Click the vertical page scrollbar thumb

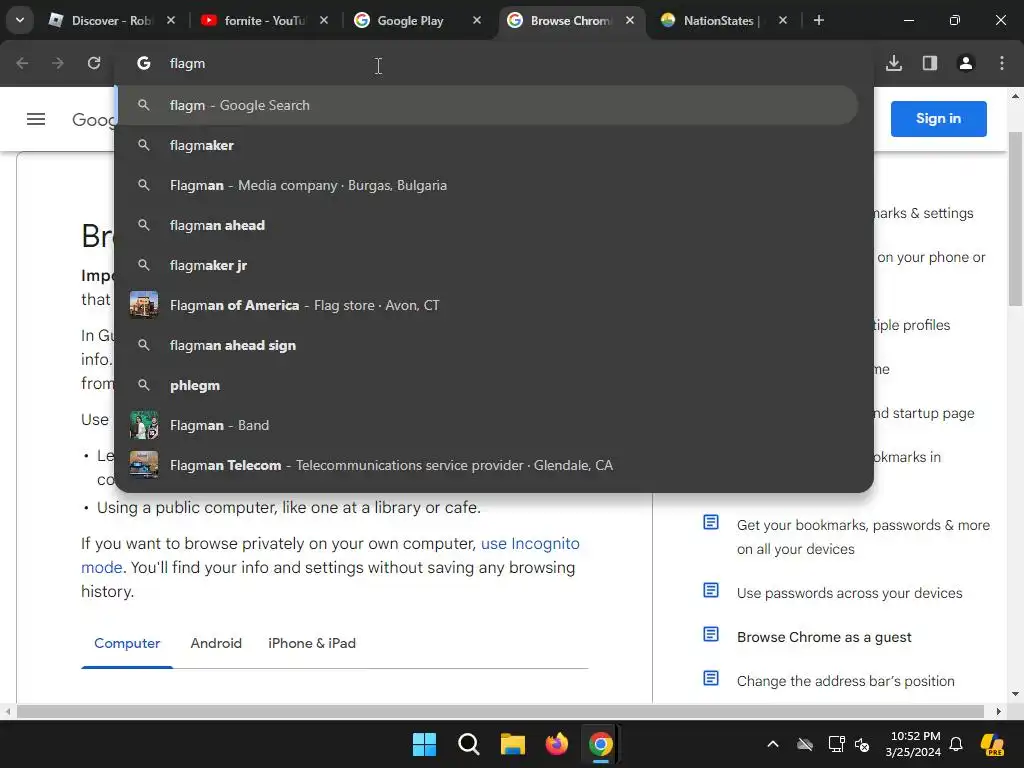[x=1016, y=219]
